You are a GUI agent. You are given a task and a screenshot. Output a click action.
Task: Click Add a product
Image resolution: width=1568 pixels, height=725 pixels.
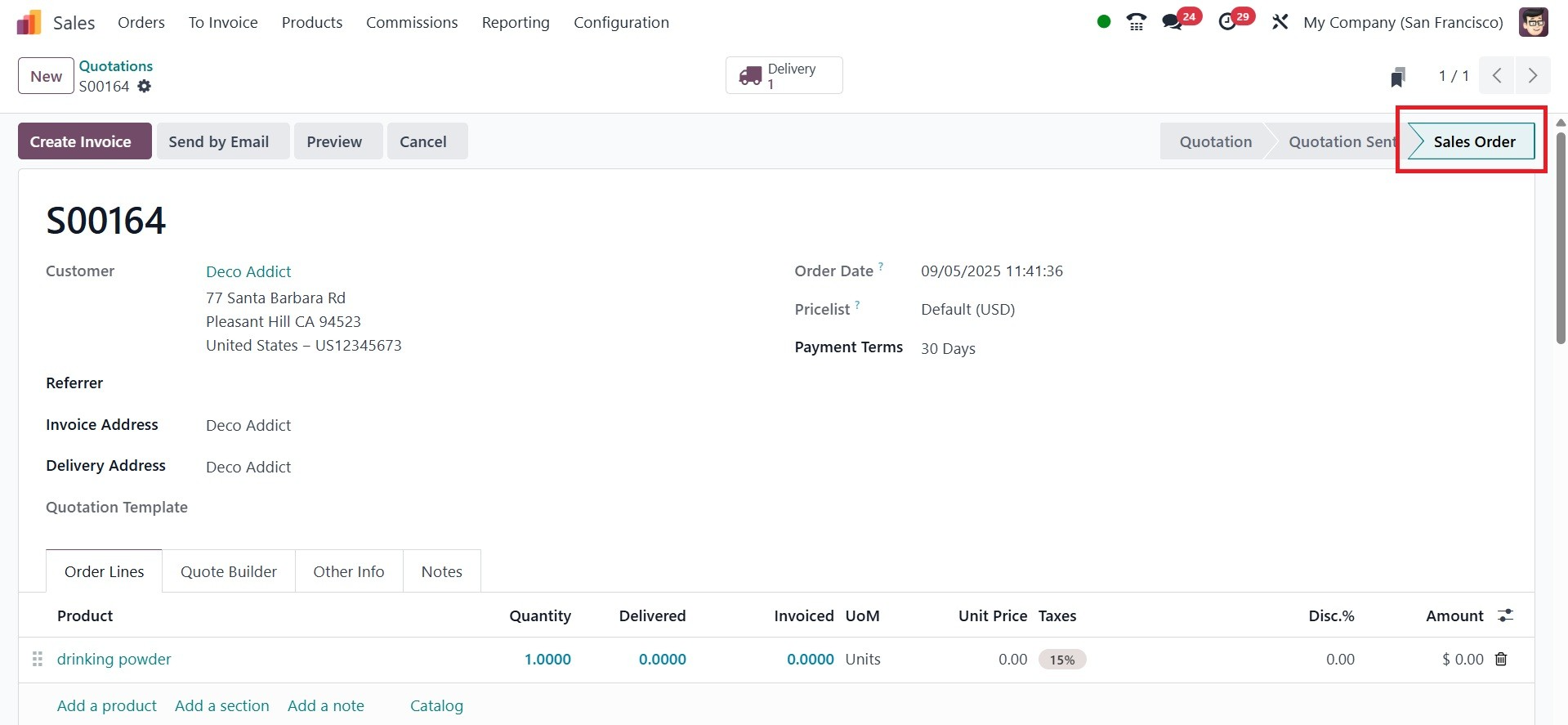(x=107, y=705)
